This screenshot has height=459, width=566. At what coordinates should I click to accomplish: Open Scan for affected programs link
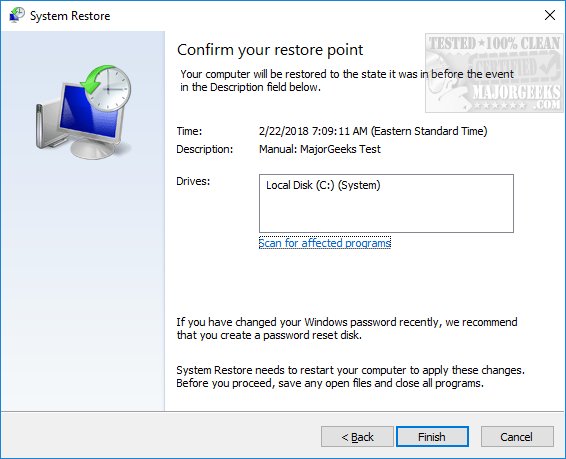click(325, 243)
